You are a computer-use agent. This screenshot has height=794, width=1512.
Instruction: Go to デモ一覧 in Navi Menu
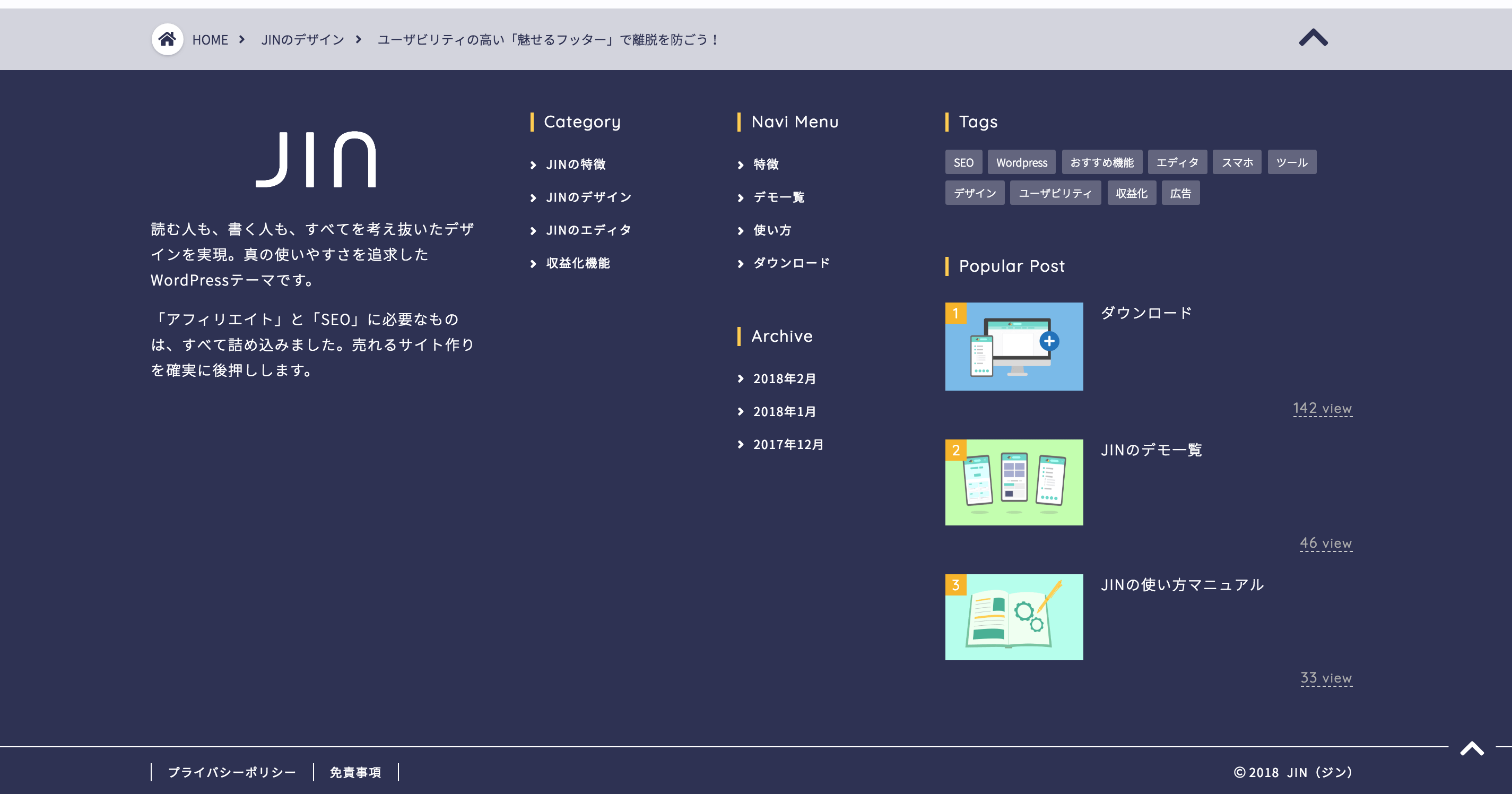(779, 197)
